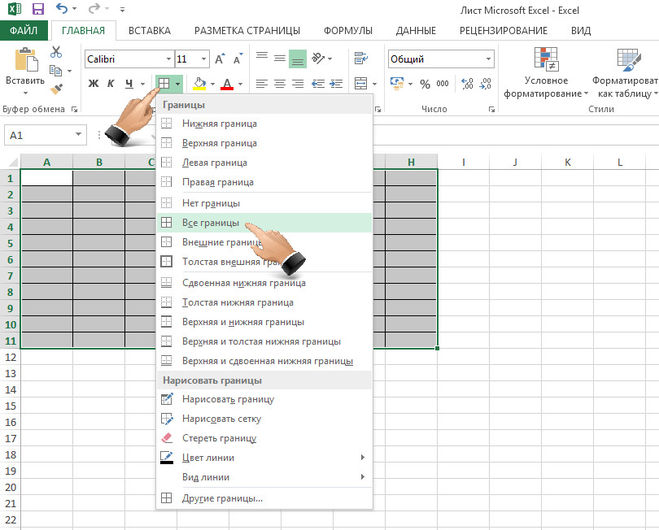Click the borders button icon
This screenshot has width=659, height=530.
point(164,84)
